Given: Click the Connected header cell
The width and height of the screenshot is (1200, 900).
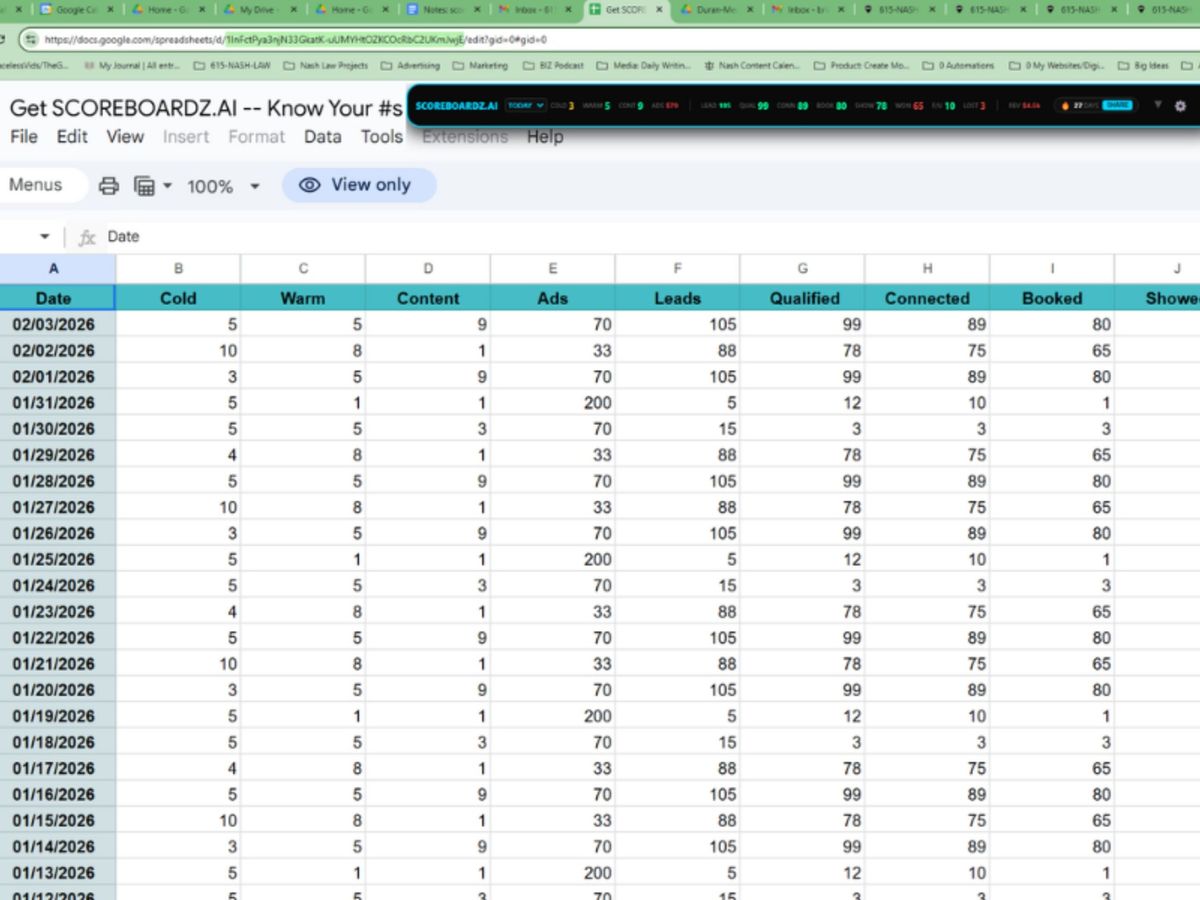Looking at the screenshot, I should click(x=927, y=298).
